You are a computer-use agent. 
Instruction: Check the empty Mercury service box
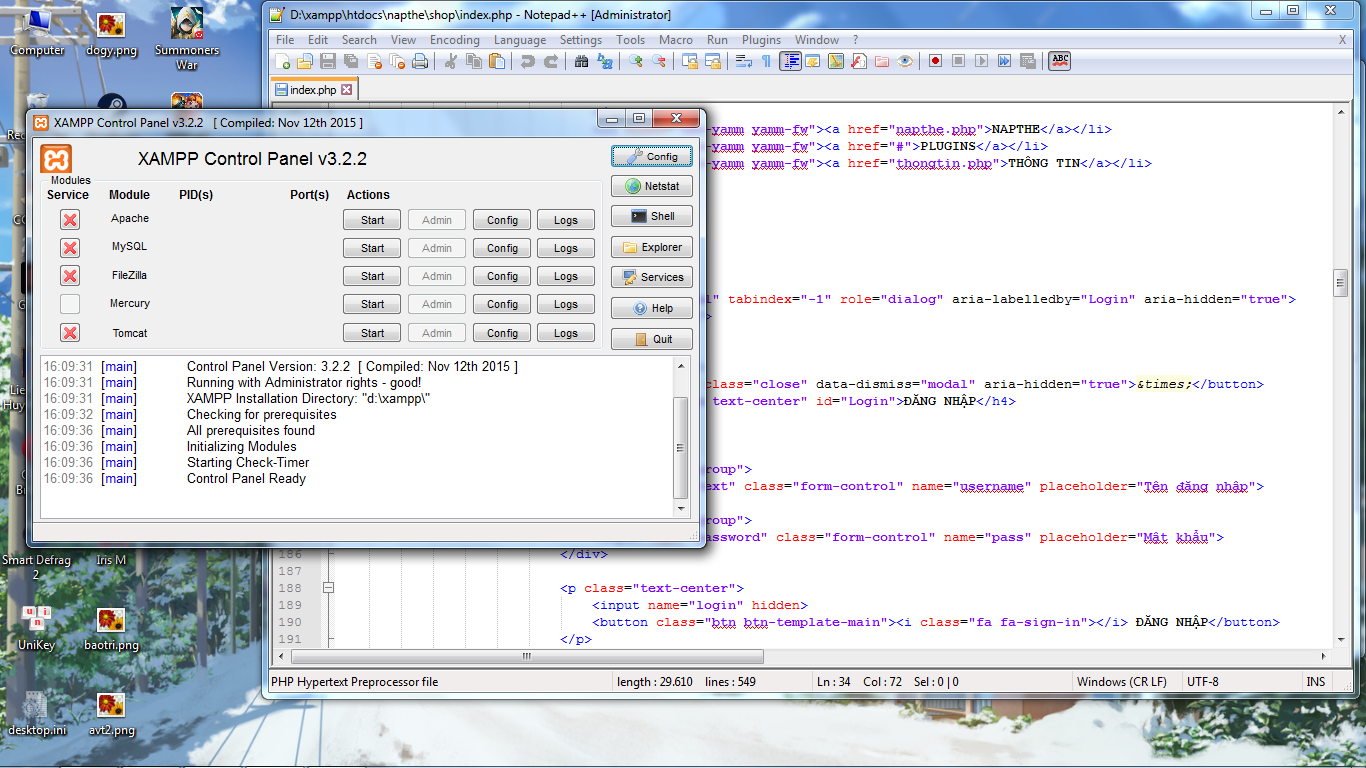70,304
